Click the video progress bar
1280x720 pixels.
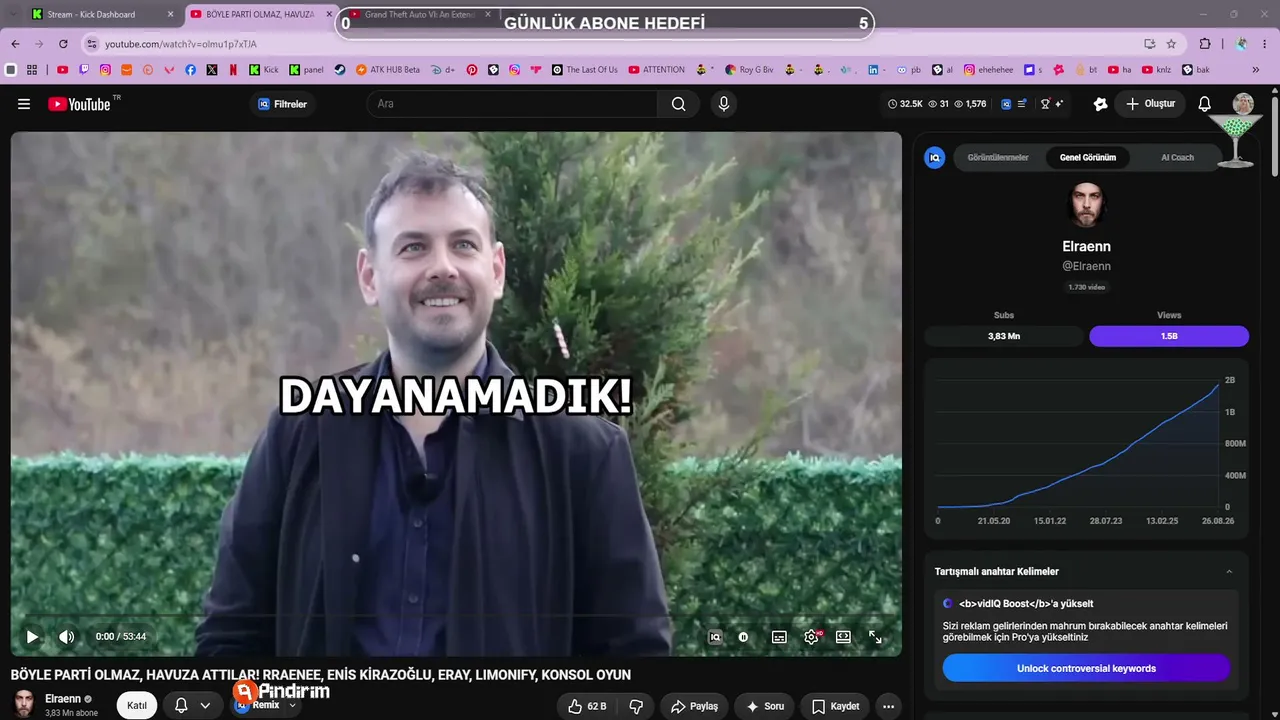coord(456,615)
